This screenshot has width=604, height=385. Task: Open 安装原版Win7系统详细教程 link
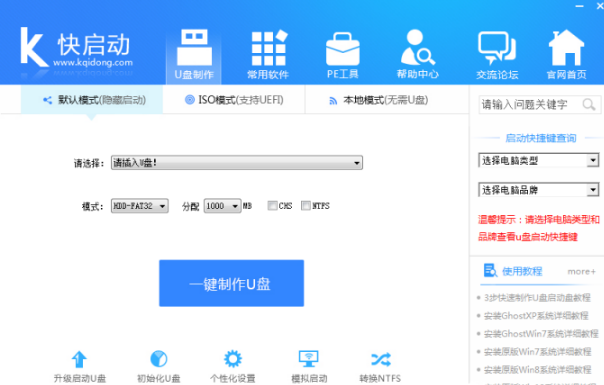[x=537, y=351]
